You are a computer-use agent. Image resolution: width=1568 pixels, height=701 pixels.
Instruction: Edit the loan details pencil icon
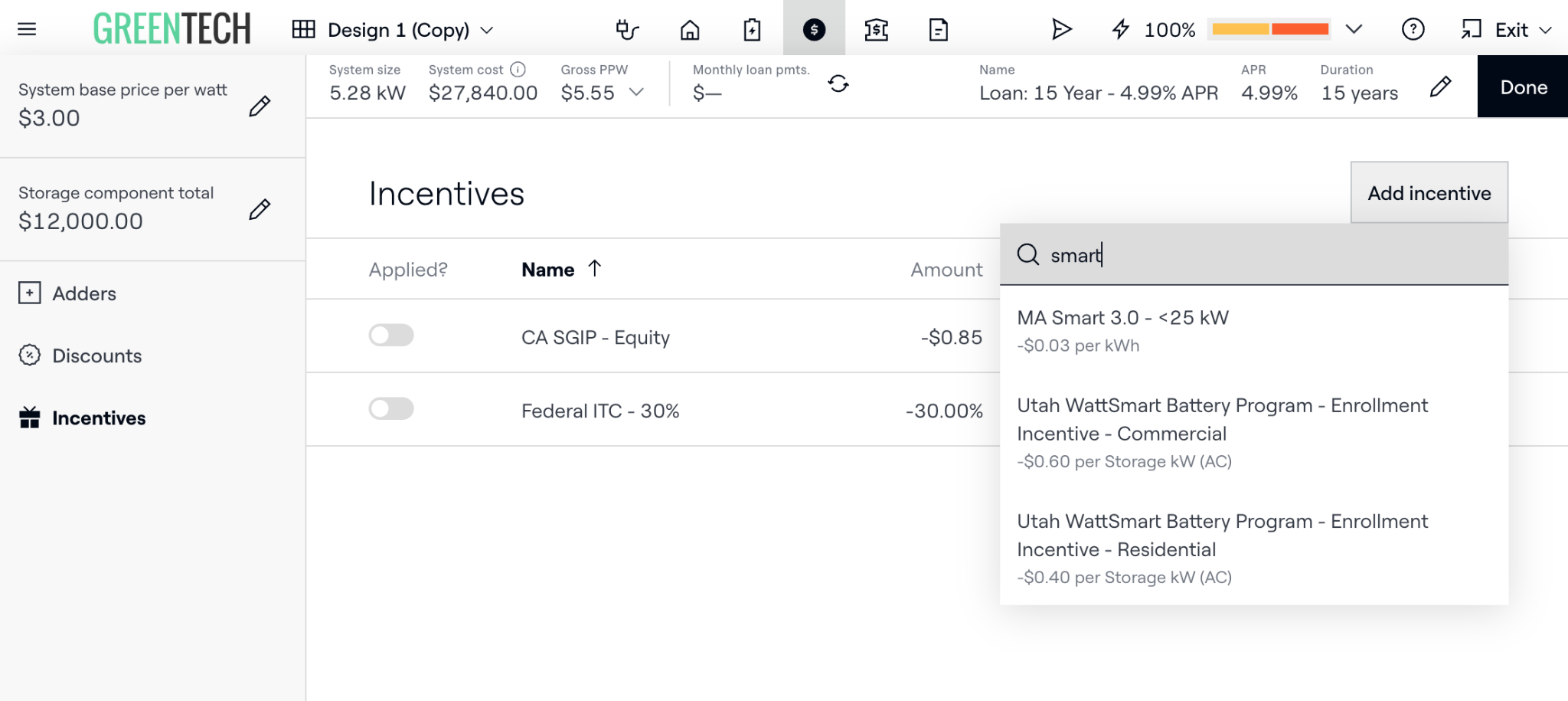(1440, 87)
